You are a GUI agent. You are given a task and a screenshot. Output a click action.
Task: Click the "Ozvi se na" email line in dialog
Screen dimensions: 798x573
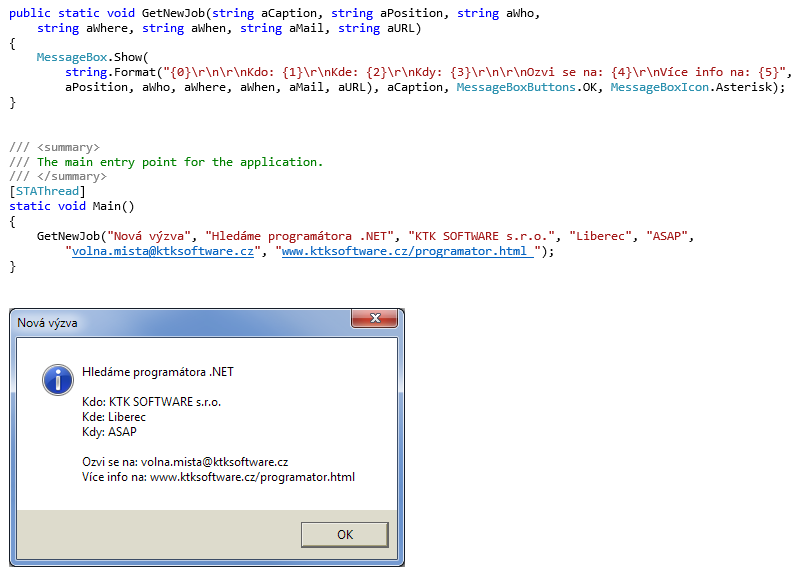[x=185, y=461]
